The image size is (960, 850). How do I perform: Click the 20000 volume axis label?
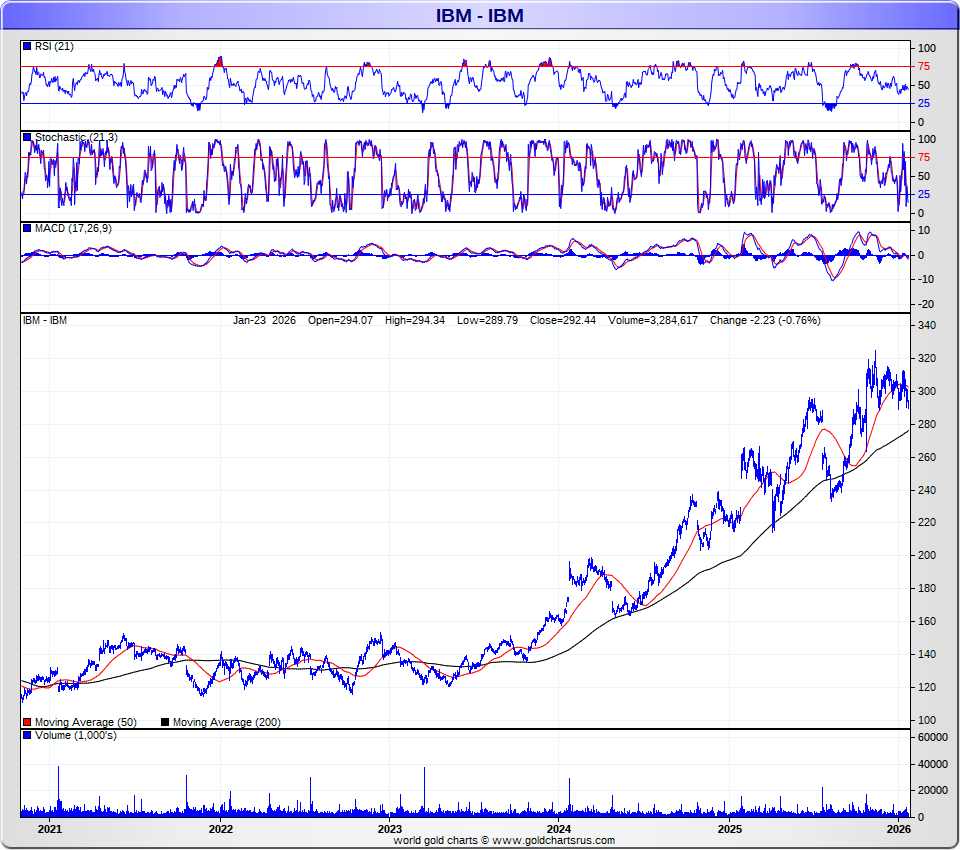pos(932,791)
